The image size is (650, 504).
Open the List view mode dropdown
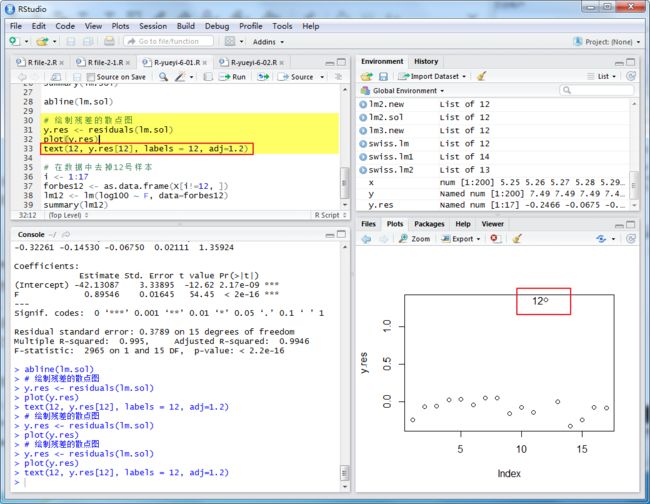click(x=602, y=76)
